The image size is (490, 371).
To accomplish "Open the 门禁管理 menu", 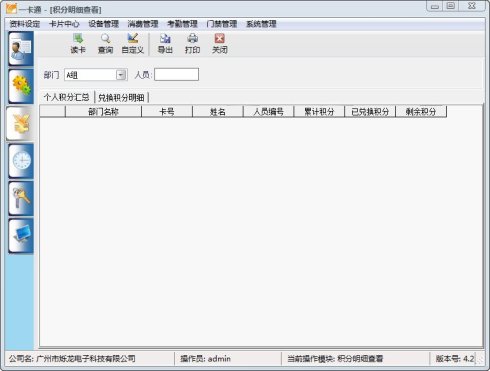I will point(221,24).
